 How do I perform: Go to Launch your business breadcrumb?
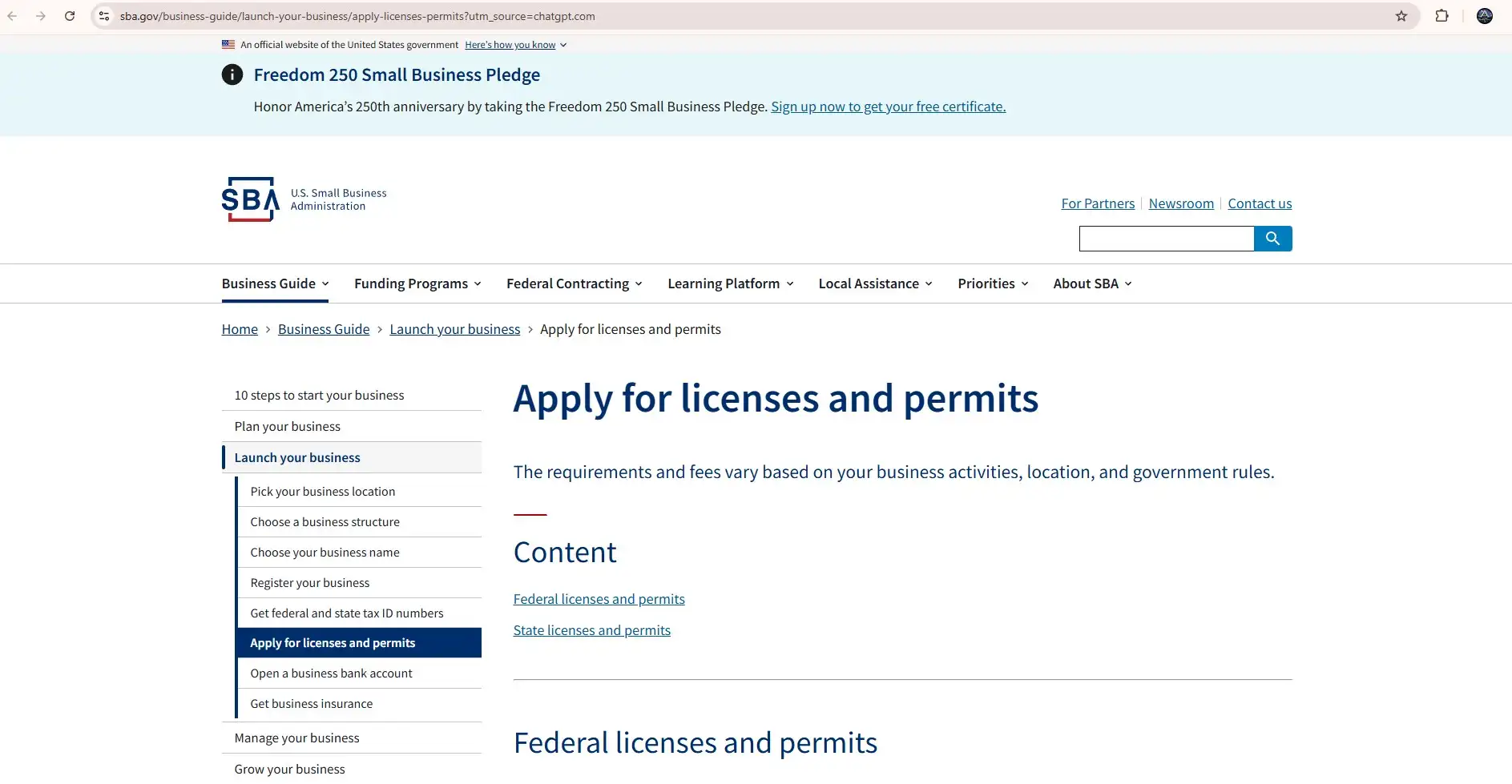pyautogui.click(x=455, y=329)
